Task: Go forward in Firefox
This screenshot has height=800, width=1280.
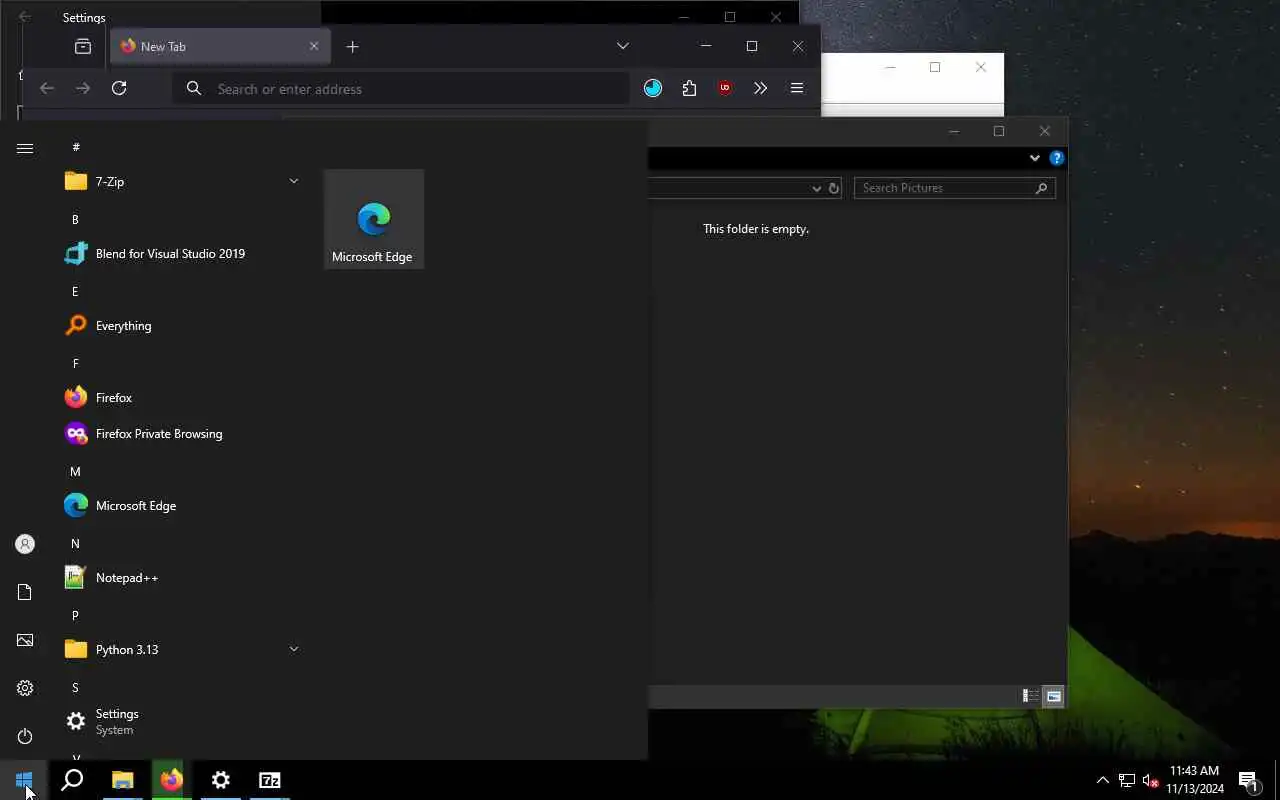Action: [83, 89]
